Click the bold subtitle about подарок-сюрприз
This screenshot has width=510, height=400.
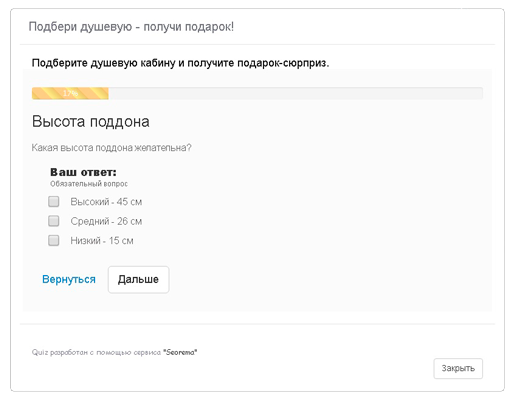[x=180, y=63]
